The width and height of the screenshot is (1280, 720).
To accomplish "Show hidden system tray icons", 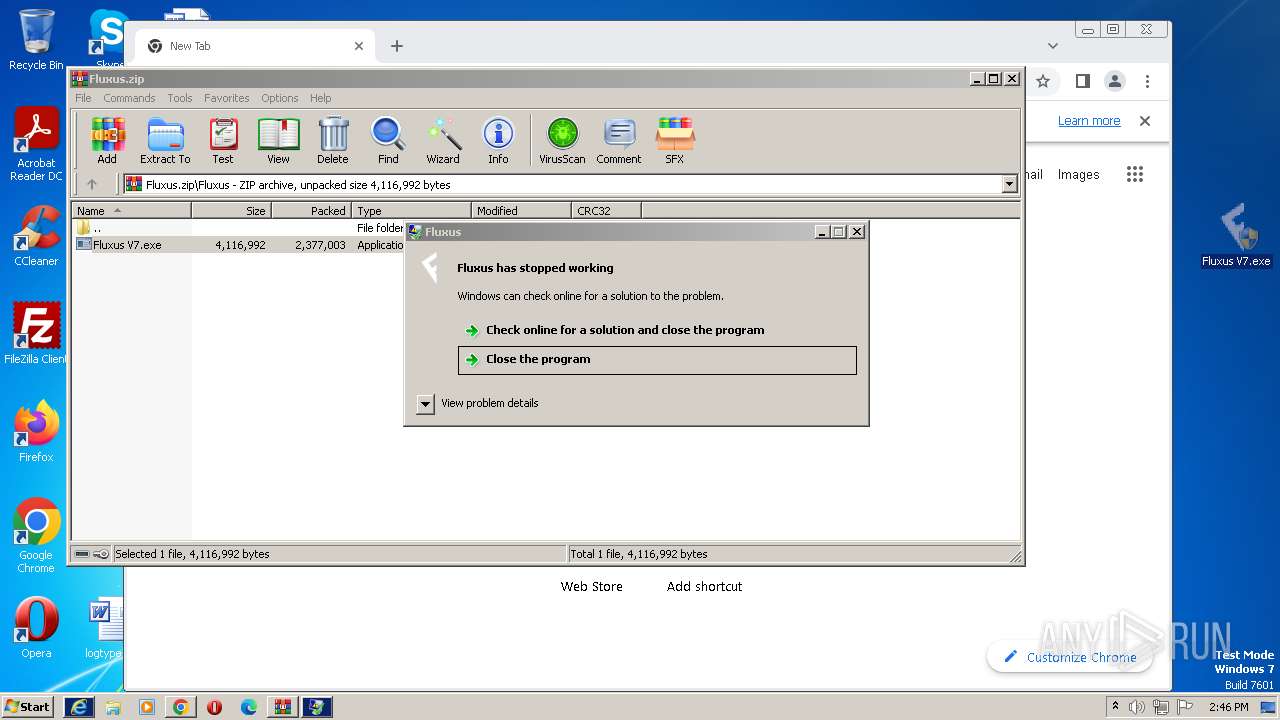I will click(x=1115, y=707).
